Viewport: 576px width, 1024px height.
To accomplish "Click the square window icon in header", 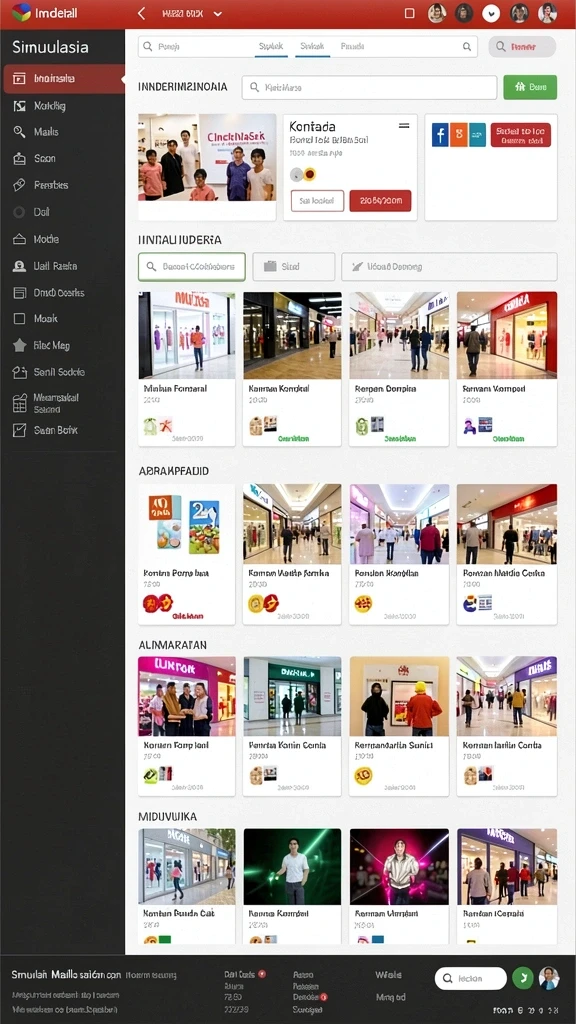I will tap(409, 13).
